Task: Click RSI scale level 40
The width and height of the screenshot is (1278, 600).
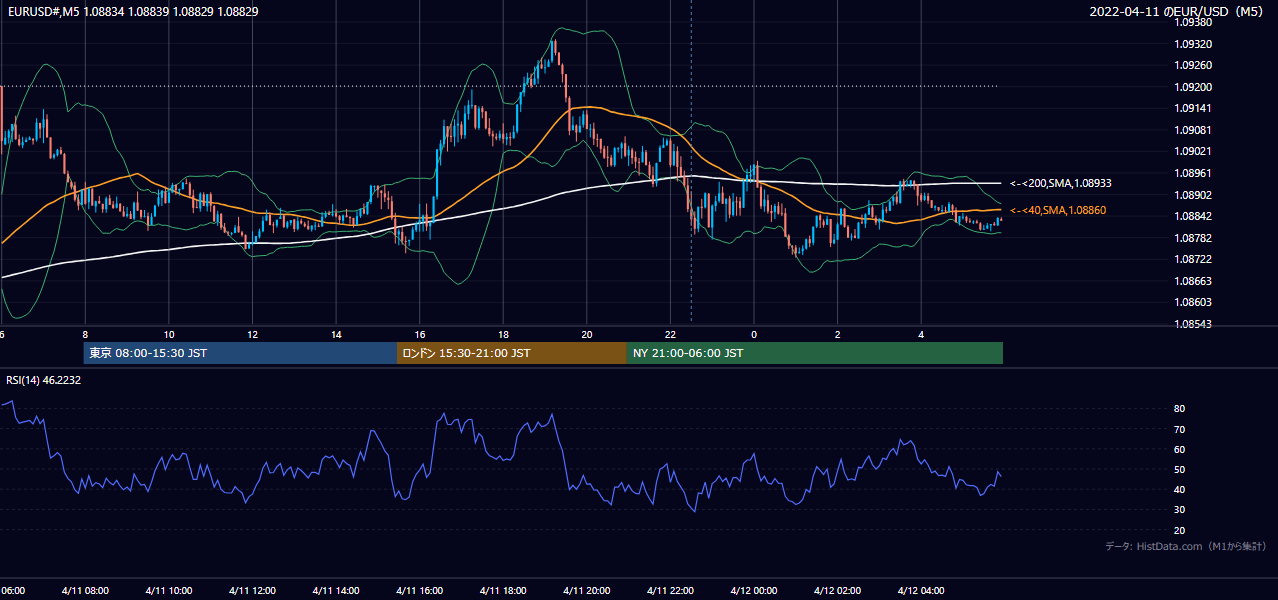Action: [x=1180, y=489]
